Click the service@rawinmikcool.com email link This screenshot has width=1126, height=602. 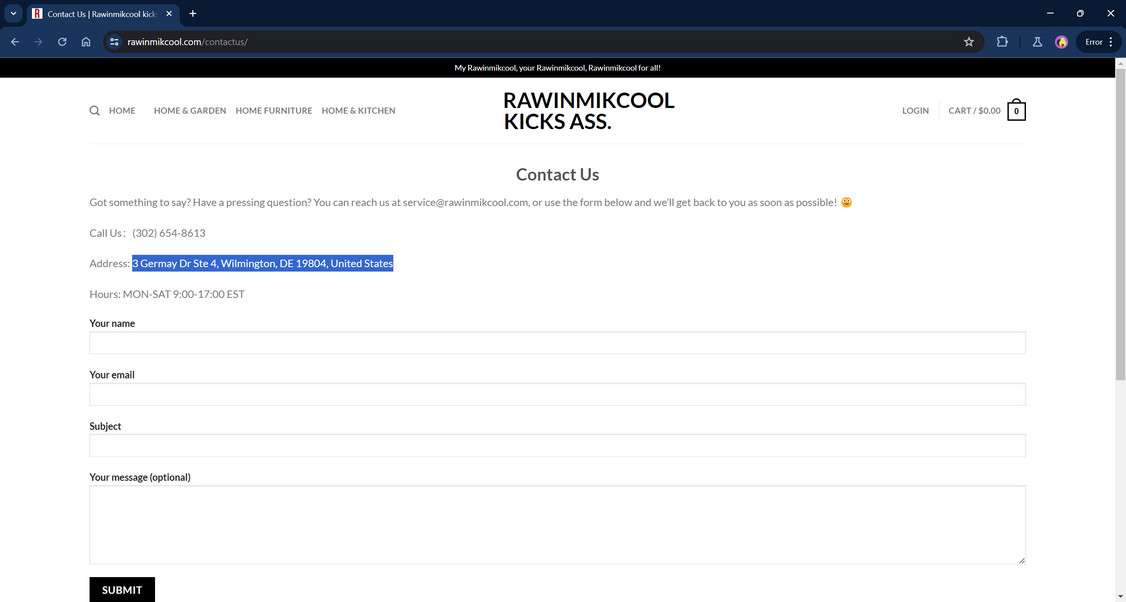[464, 202]
